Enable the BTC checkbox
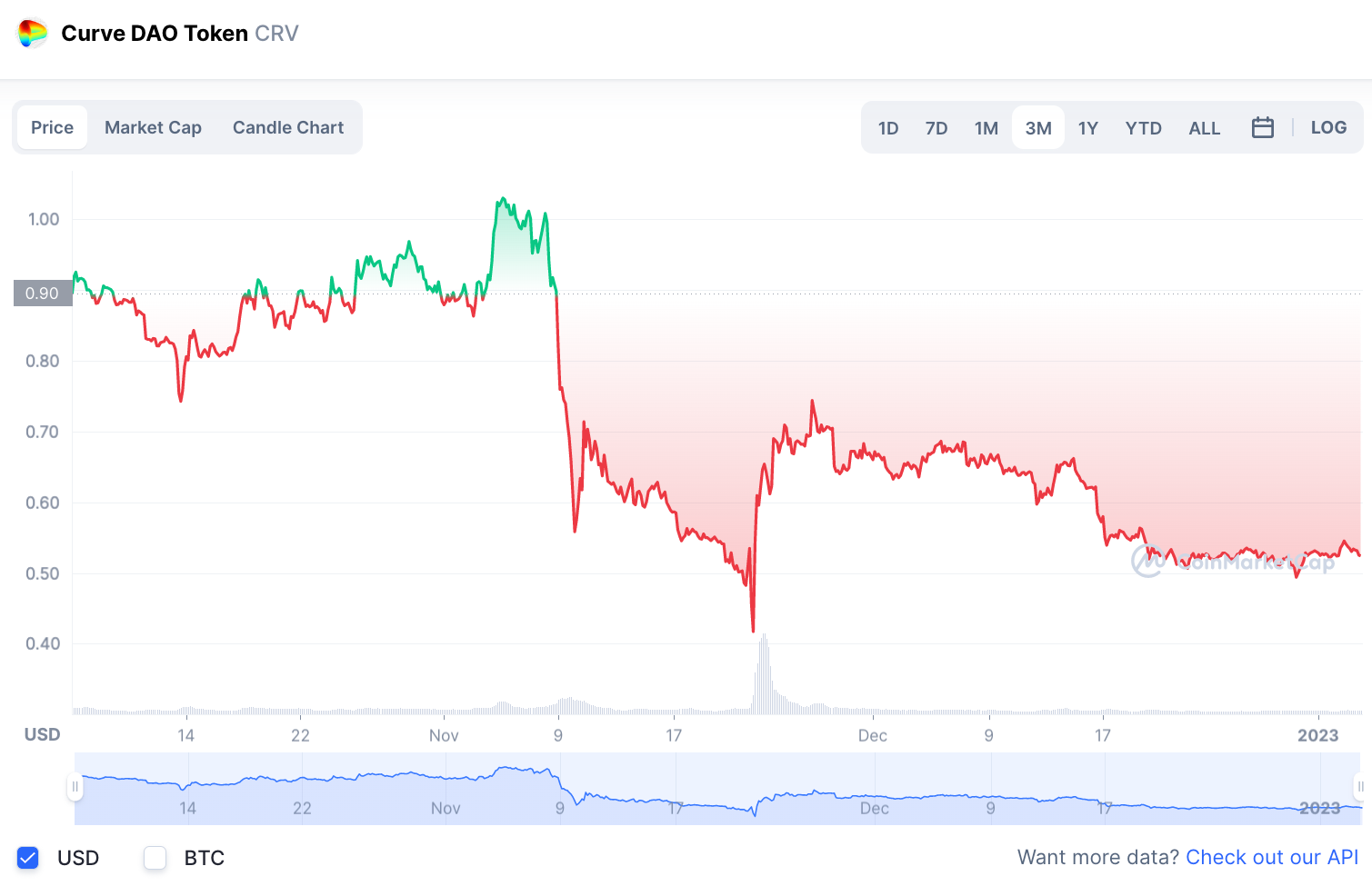 click(155, 858)
